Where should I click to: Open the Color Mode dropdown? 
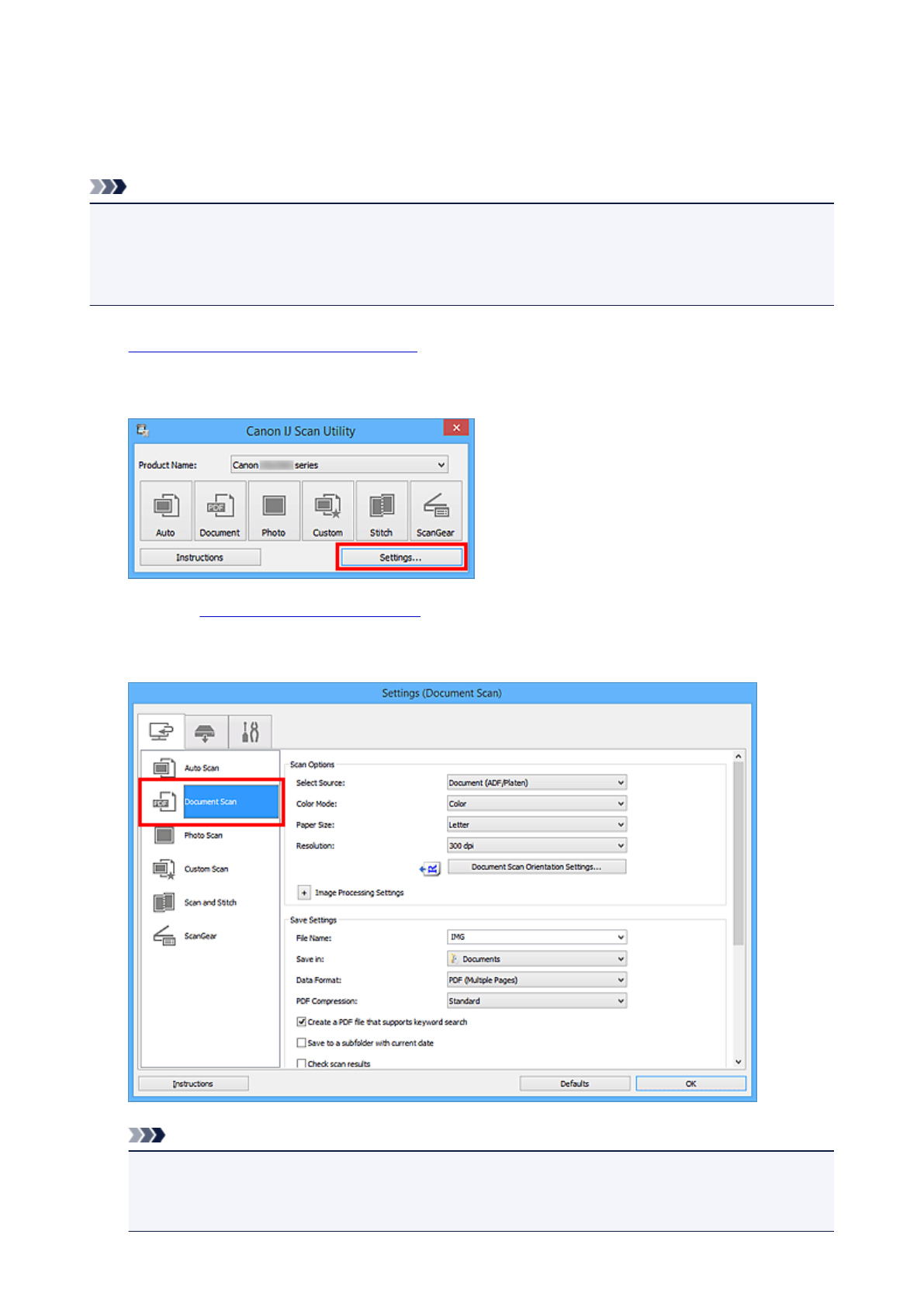click(536, 804)
